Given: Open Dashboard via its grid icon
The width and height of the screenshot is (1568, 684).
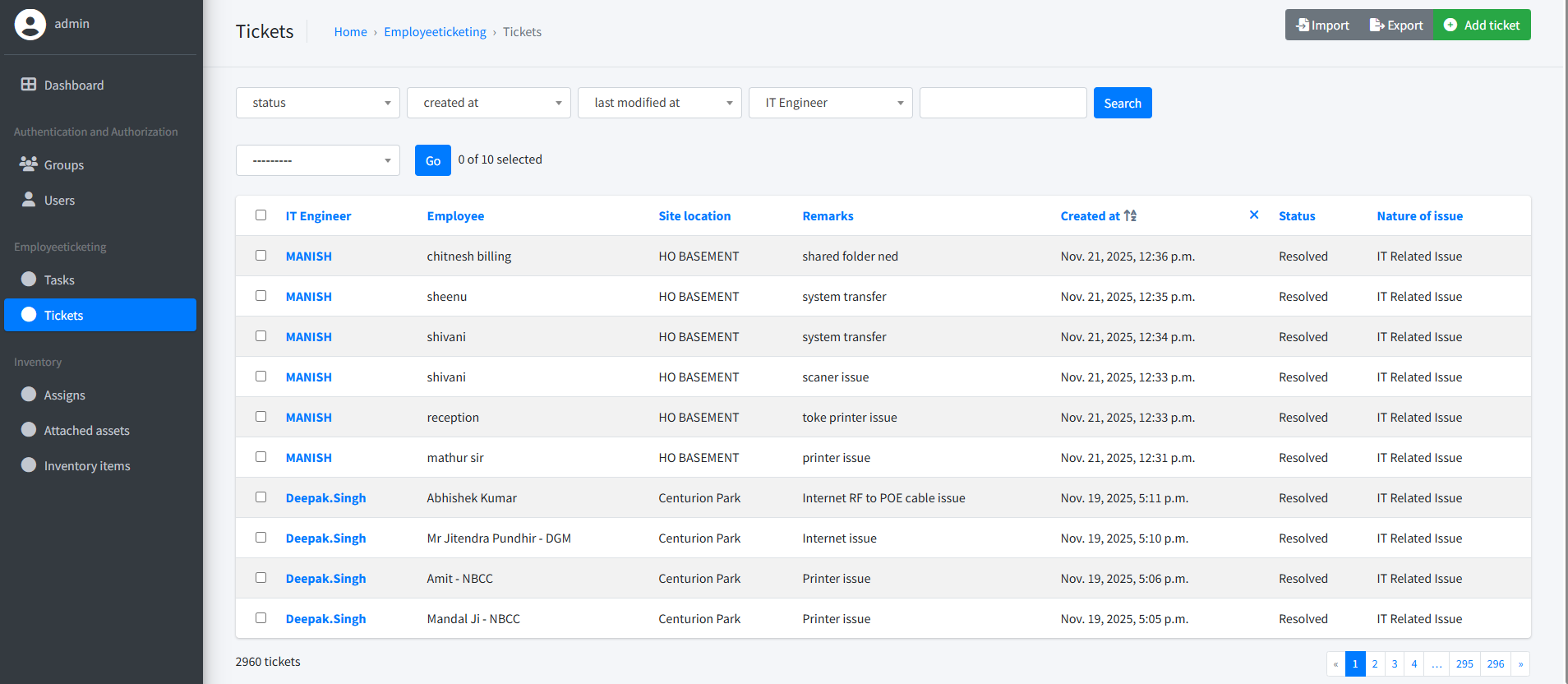Looking at the screenshot, I should [29, 85].
